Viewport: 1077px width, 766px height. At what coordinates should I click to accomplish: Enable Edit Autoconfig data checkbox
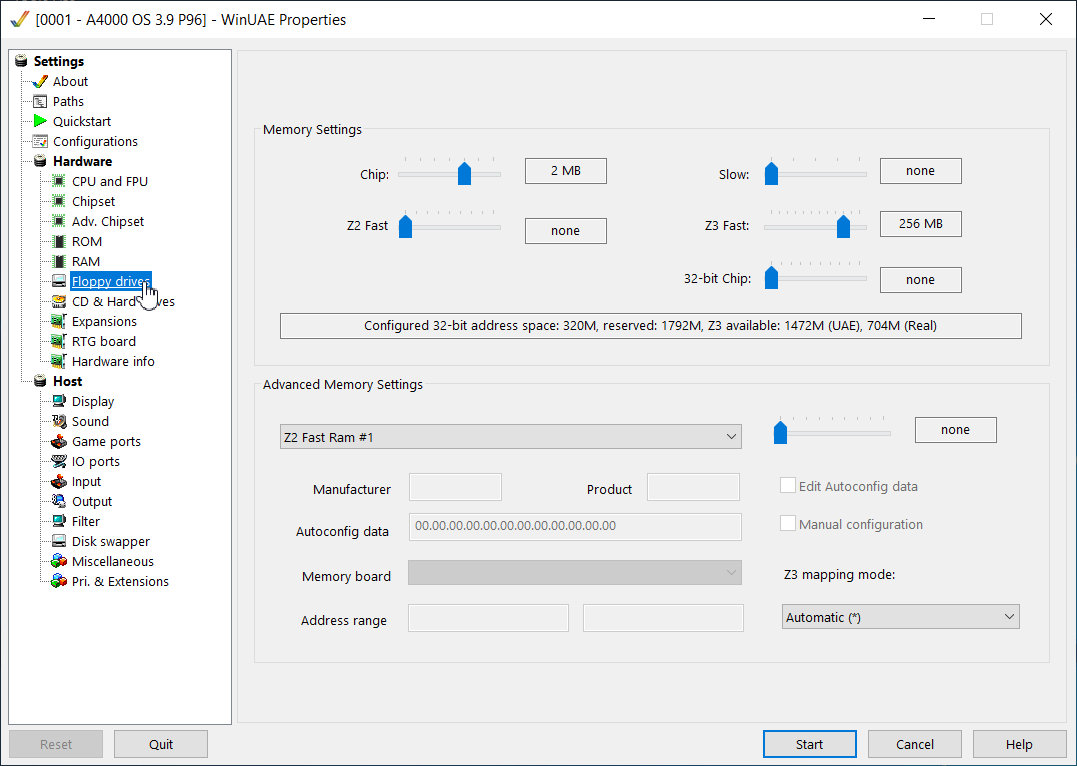788,486
